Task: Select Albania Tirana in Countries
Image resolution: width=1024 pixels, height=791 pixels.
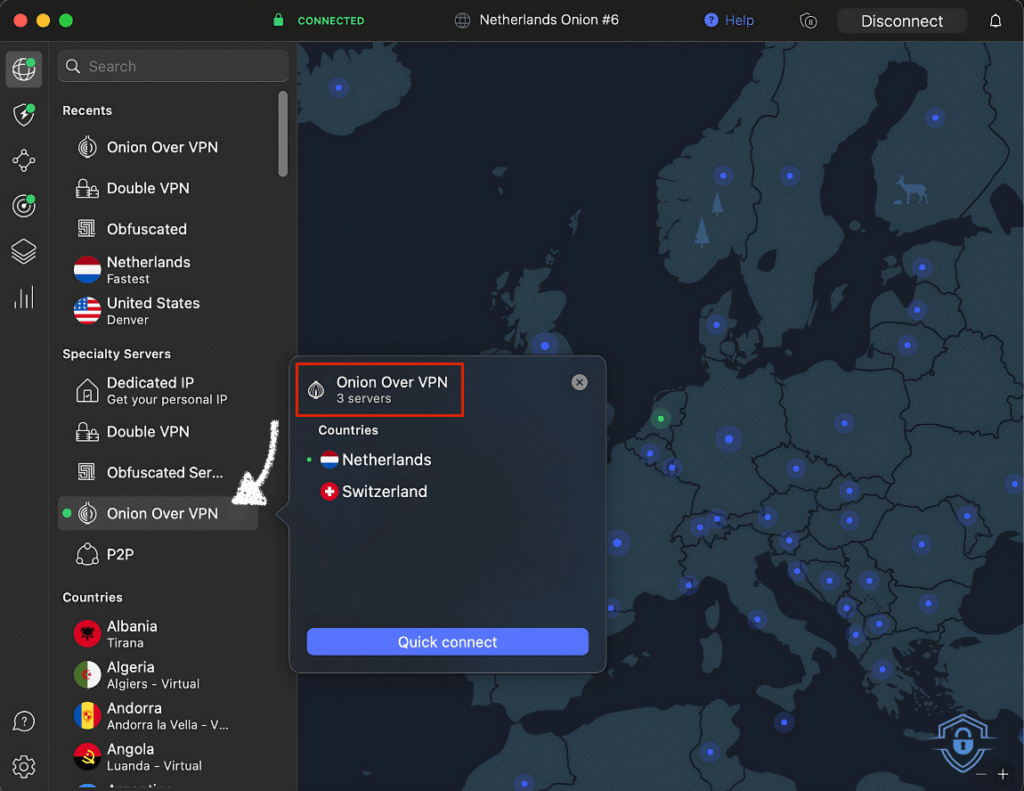Action: [158, 634]
